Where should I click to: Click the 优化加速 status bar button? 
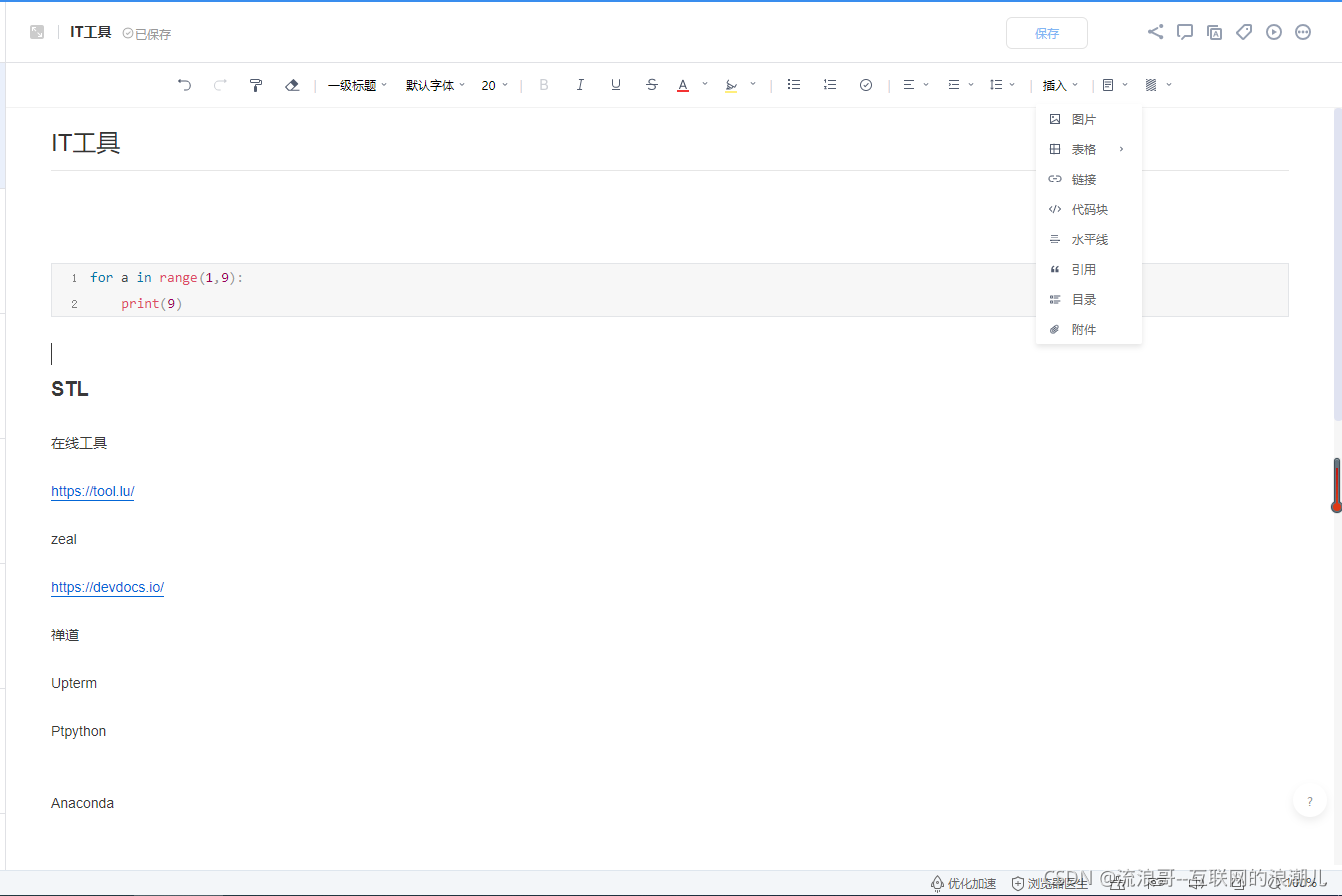[x=963, y=883]
